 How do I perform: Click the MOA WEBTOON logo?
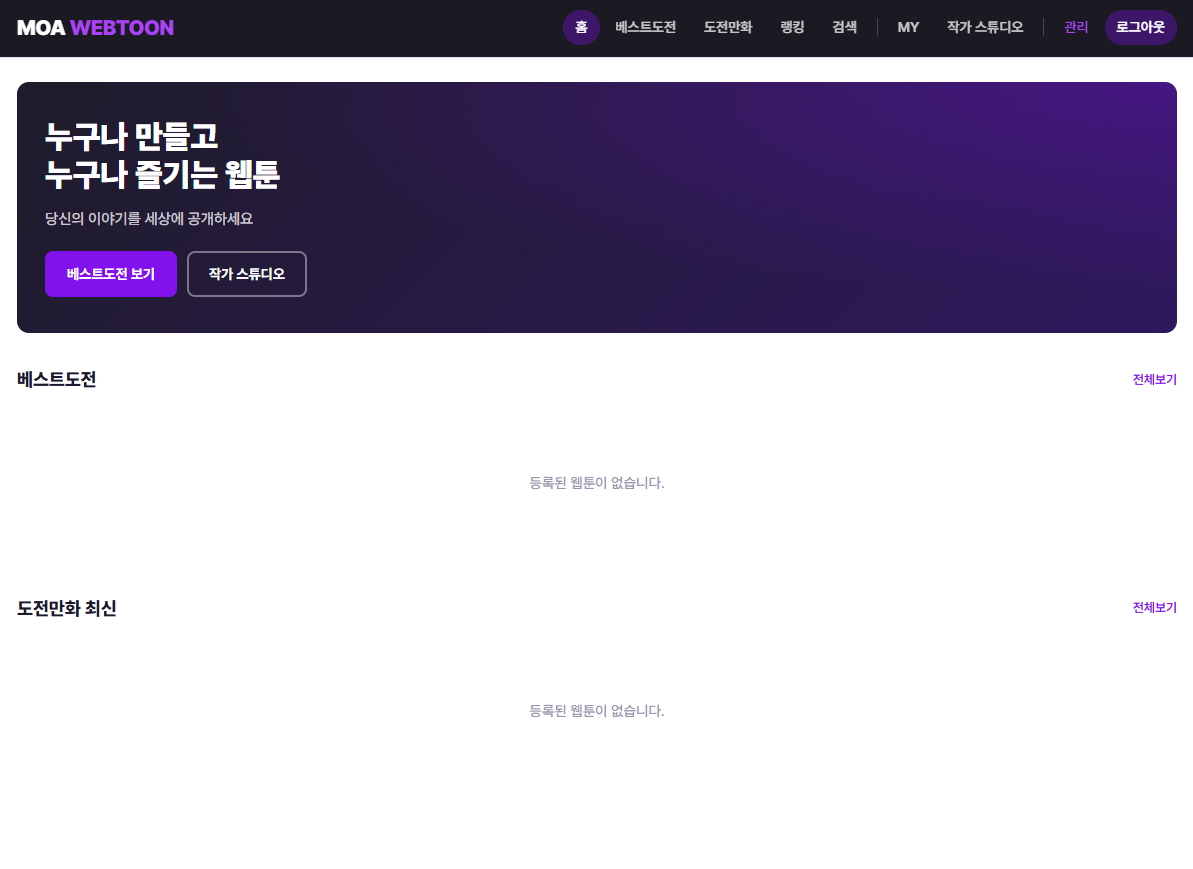pyautogui.click(x=95, y=27)
